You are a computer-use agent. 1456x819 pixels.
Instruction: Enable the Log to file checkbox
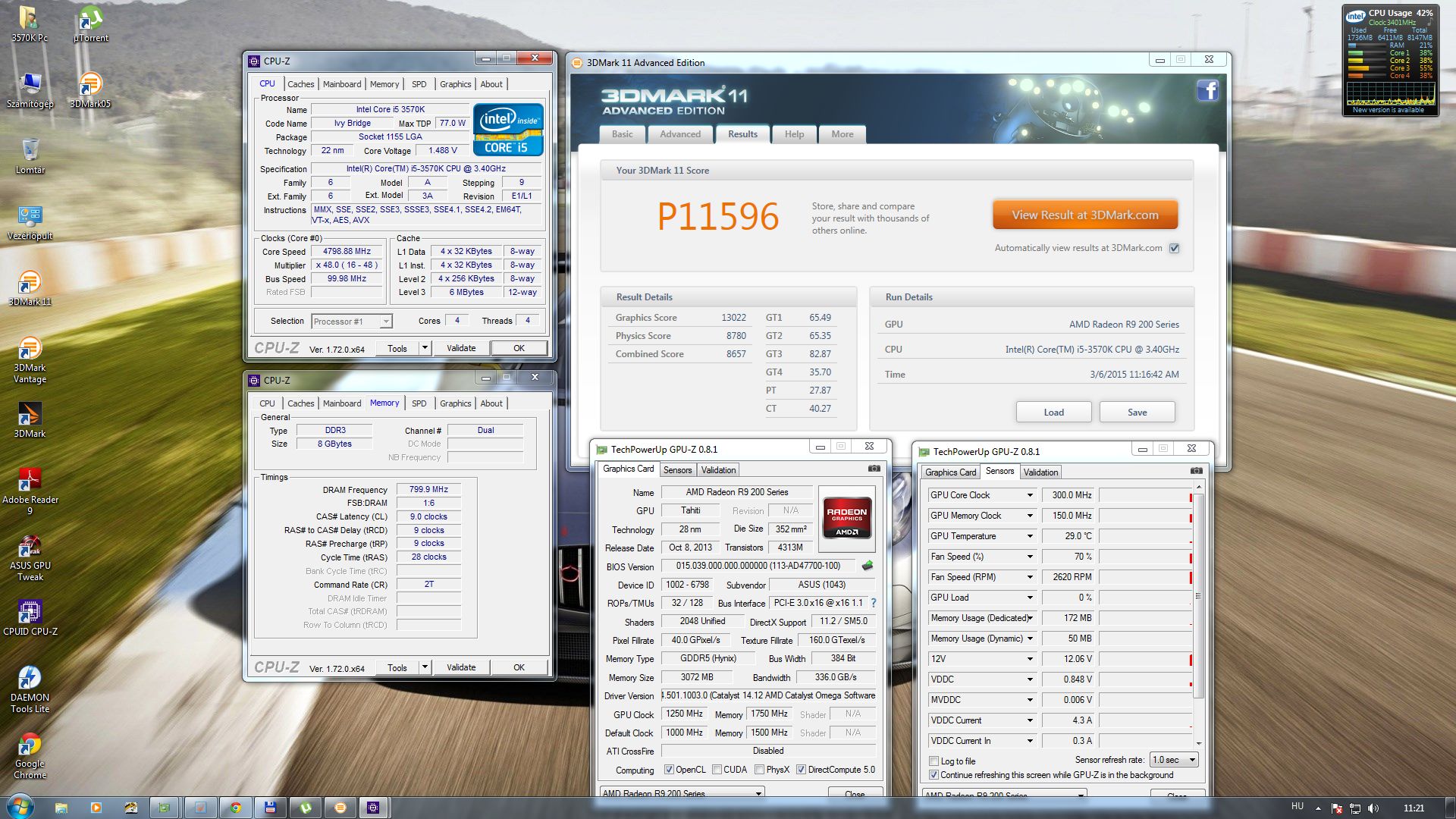[934, 761]
